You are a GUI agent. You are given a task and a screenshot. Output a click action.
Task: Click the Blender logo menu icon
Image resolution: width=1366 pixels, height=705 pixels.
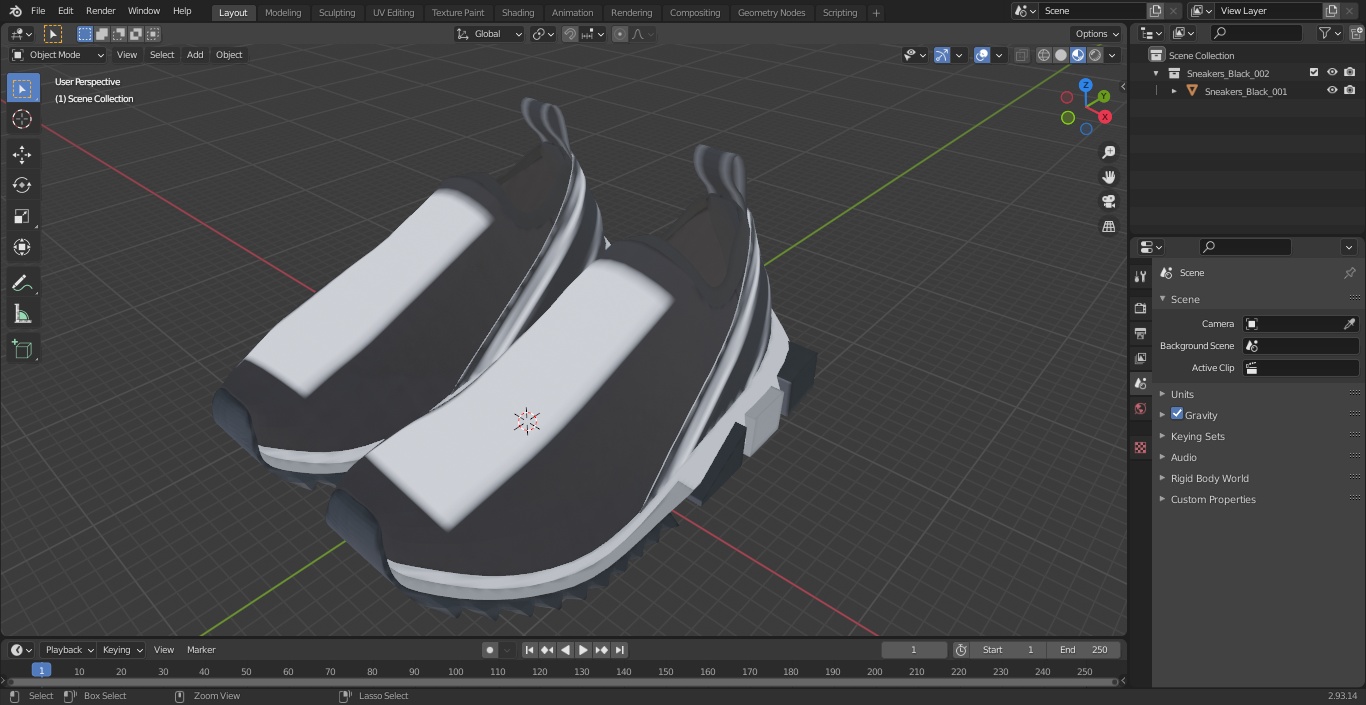tap(15, 11)
